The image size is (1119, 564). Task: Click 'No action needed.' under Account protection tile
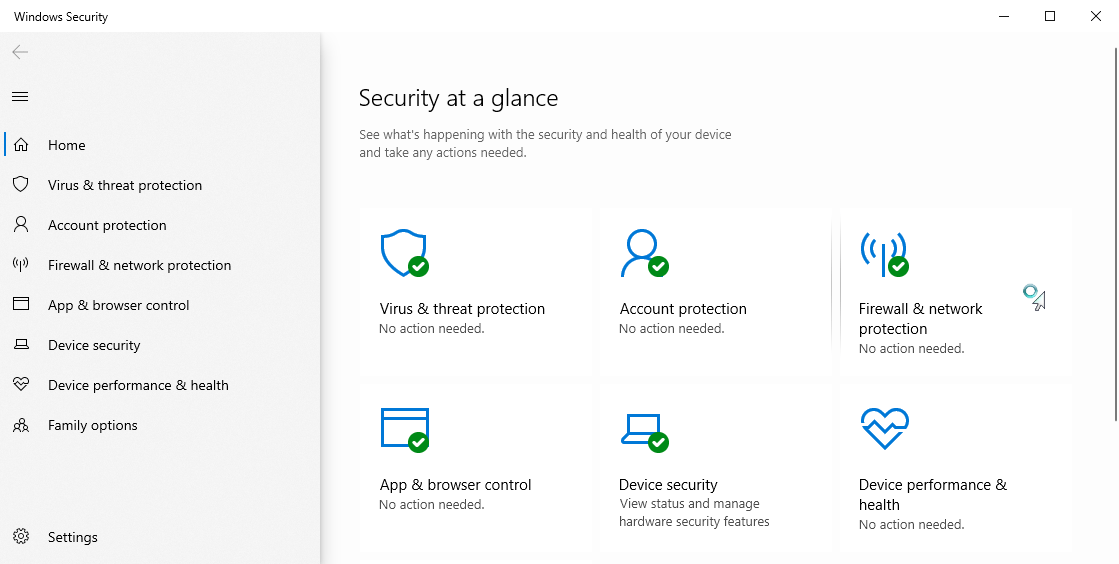tap(672, 328)
